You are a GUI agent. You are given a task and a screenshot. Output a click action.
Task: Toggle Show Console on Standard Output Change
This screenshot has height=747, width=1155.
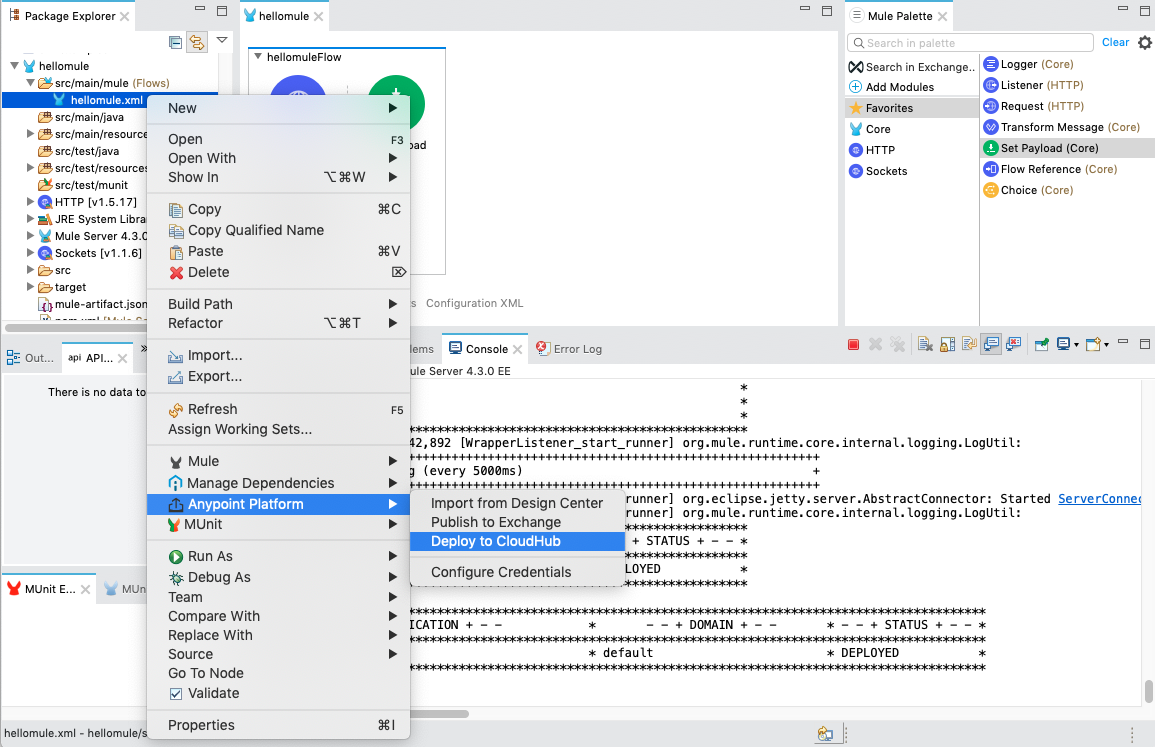point(990,344)
